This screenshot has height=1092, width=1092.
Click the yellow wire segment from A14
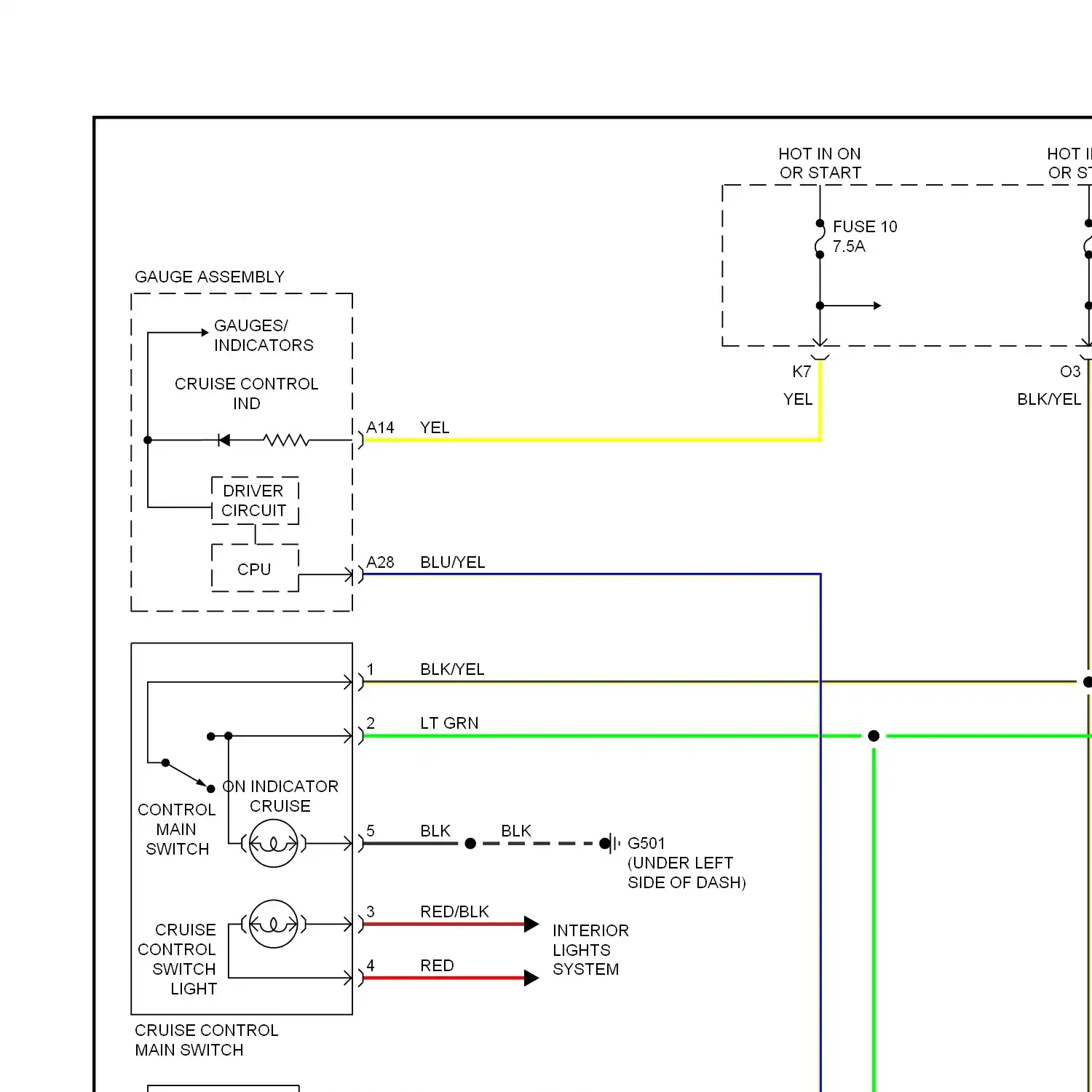(x=591, y=440)
